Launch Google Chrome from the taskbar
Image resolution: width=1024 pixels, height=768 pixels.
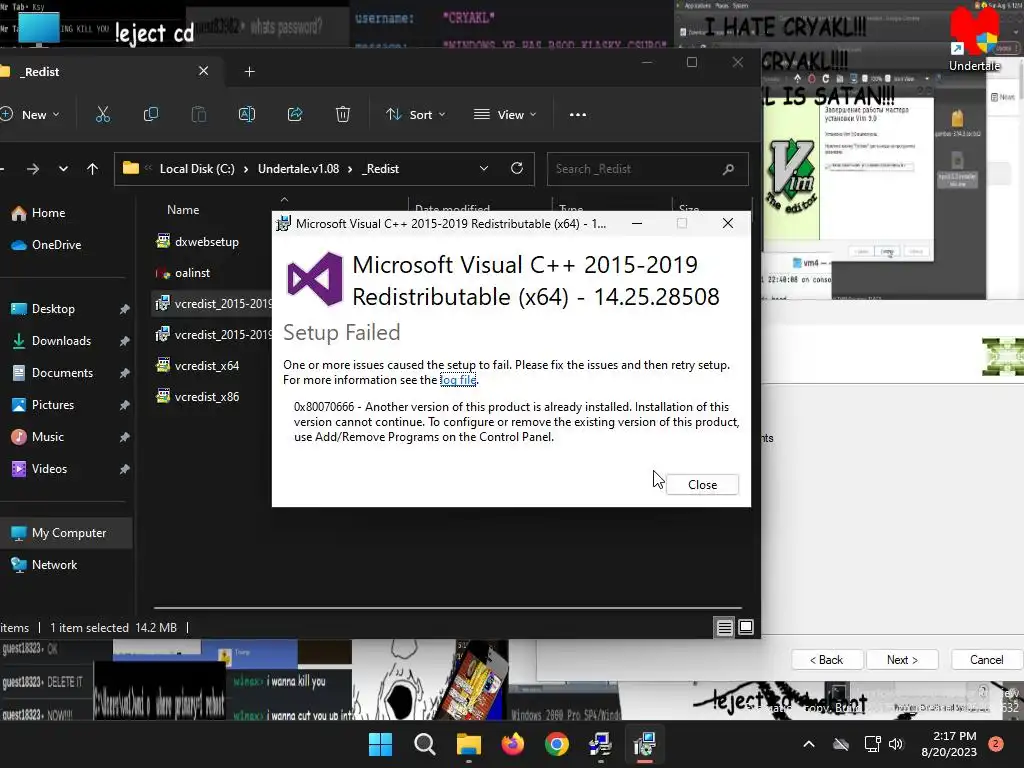click(x=556, y=744)
